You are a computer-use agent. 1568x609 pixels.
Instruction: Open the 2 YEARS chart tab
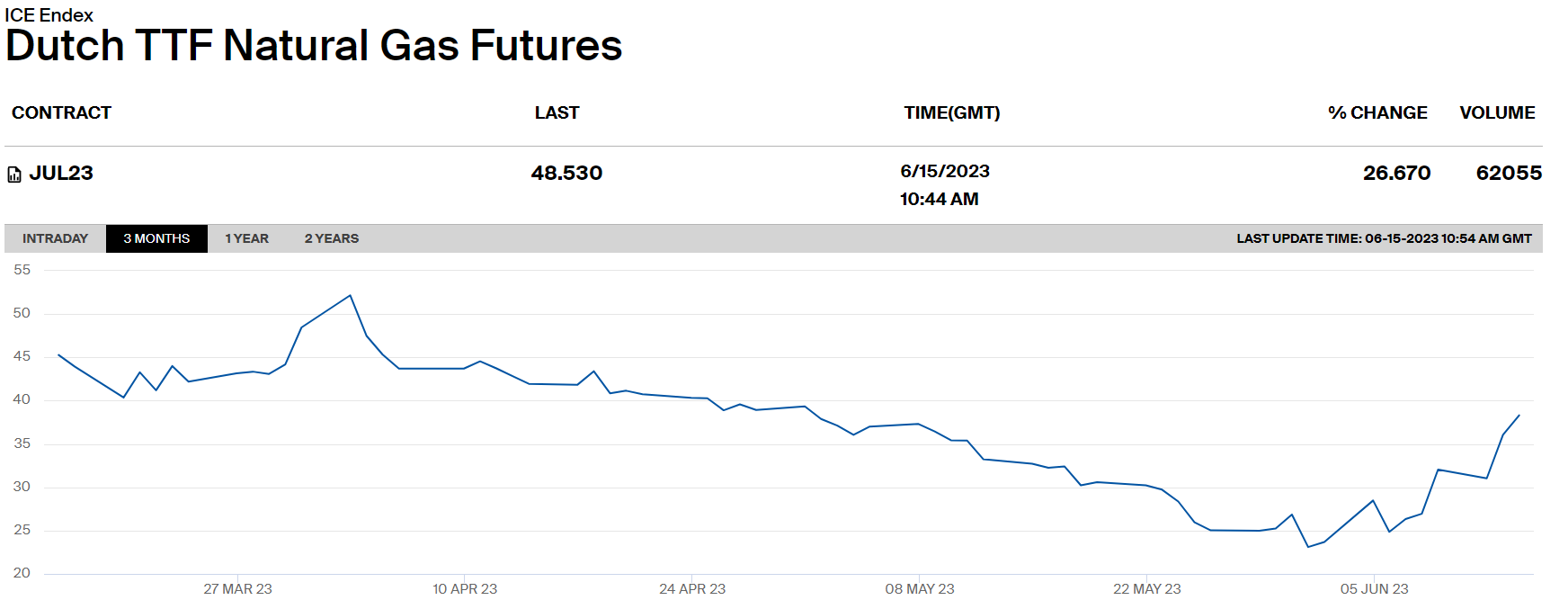click(331, 238)
